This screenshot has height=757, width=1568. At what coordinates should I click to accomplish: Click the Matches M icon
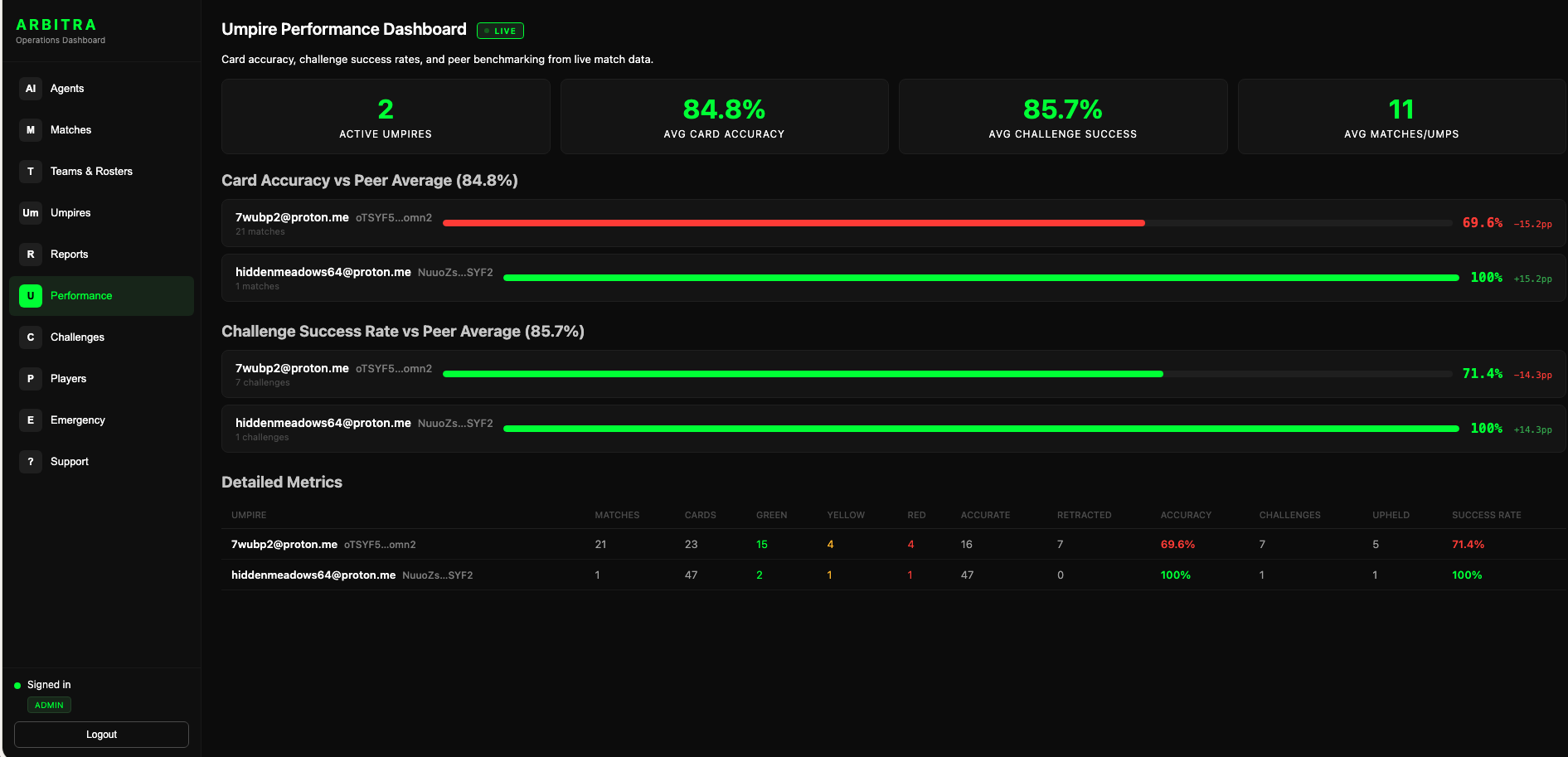tap(31, 130)
